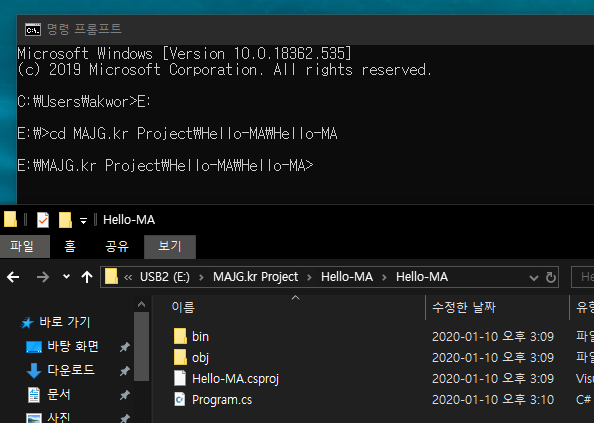Click the navigation pane scrollbar thumb
This screenshot has height=423, width=594.
[141, 346]
